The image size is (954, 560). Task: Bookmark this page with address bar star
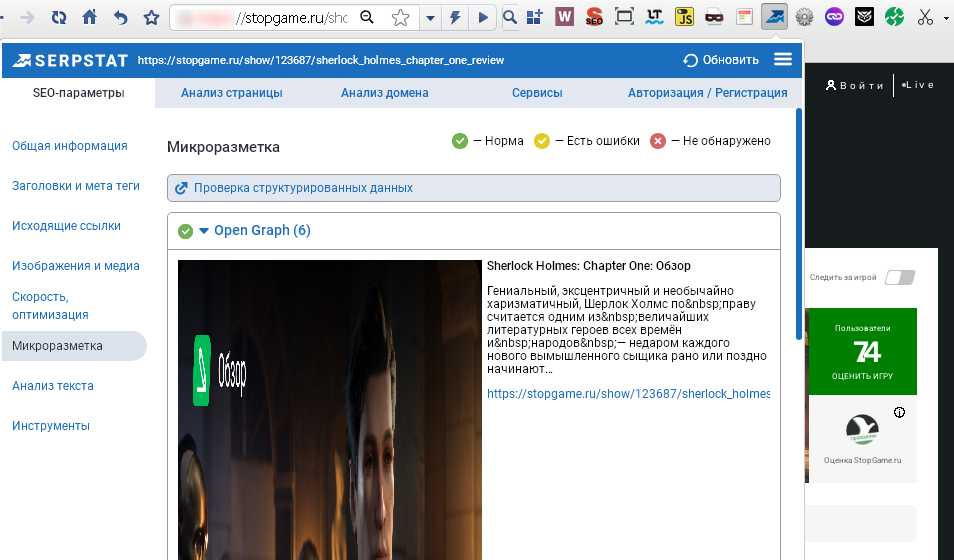(400, 18)
